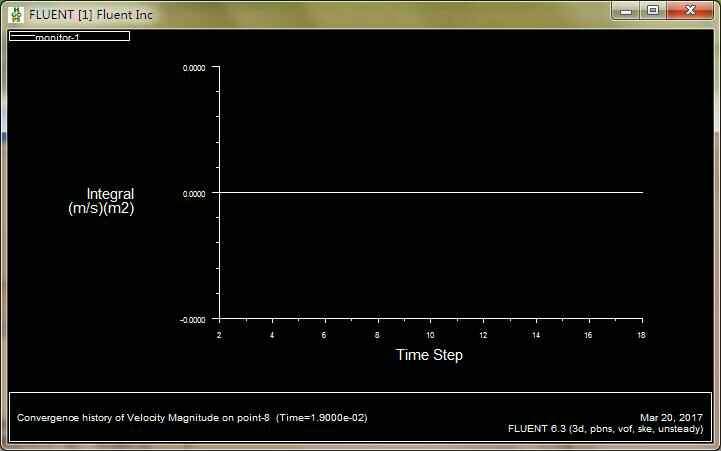Click the x-axis tick label 18
Screen dimensions: 721x451
641,335
